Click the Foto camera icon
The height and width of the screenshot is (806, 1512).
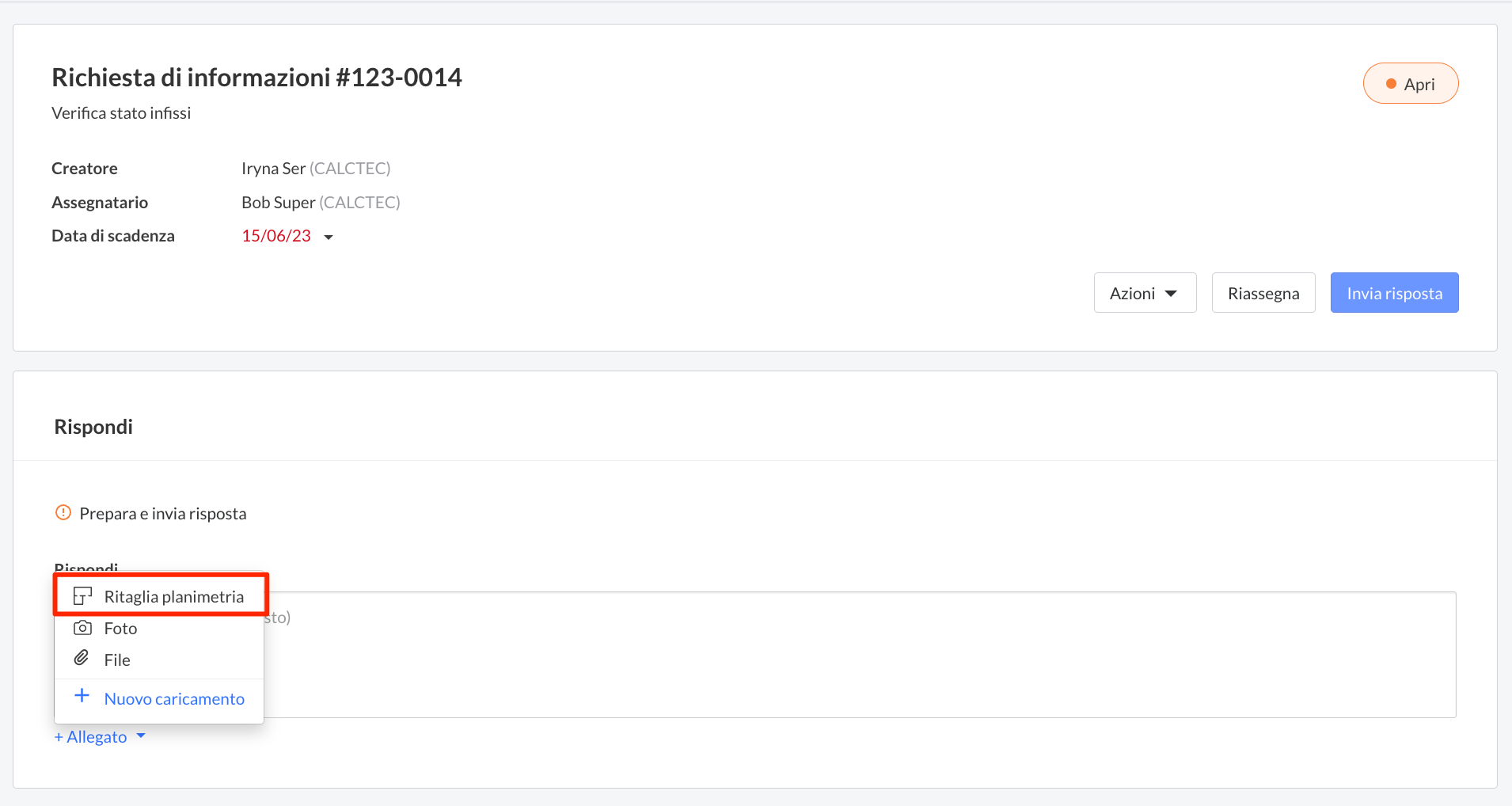[x=82, y=628]
